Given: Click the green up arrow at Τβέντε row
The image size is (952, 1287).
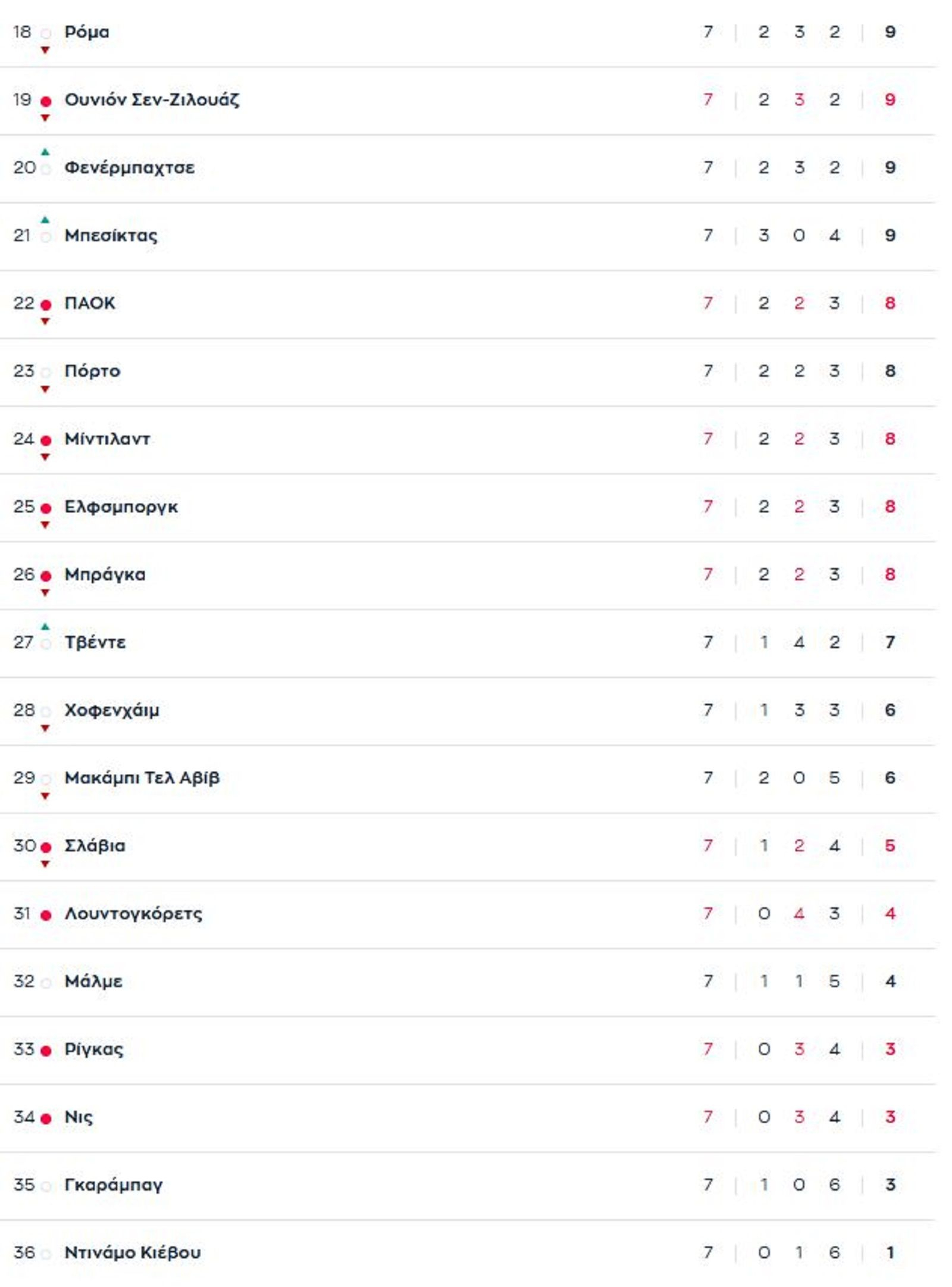Looking at the screenshot, I should (45, 627).
